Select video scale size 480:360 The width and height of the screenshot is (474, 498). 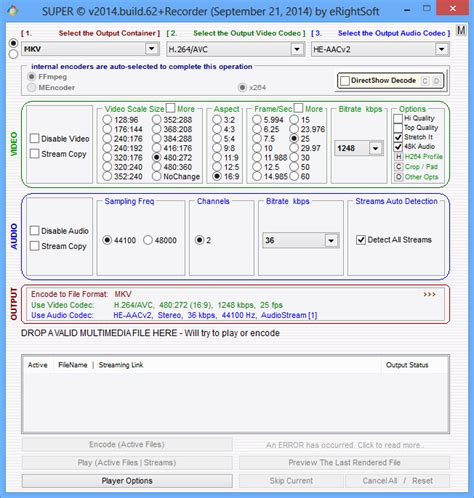coord(157,167)
